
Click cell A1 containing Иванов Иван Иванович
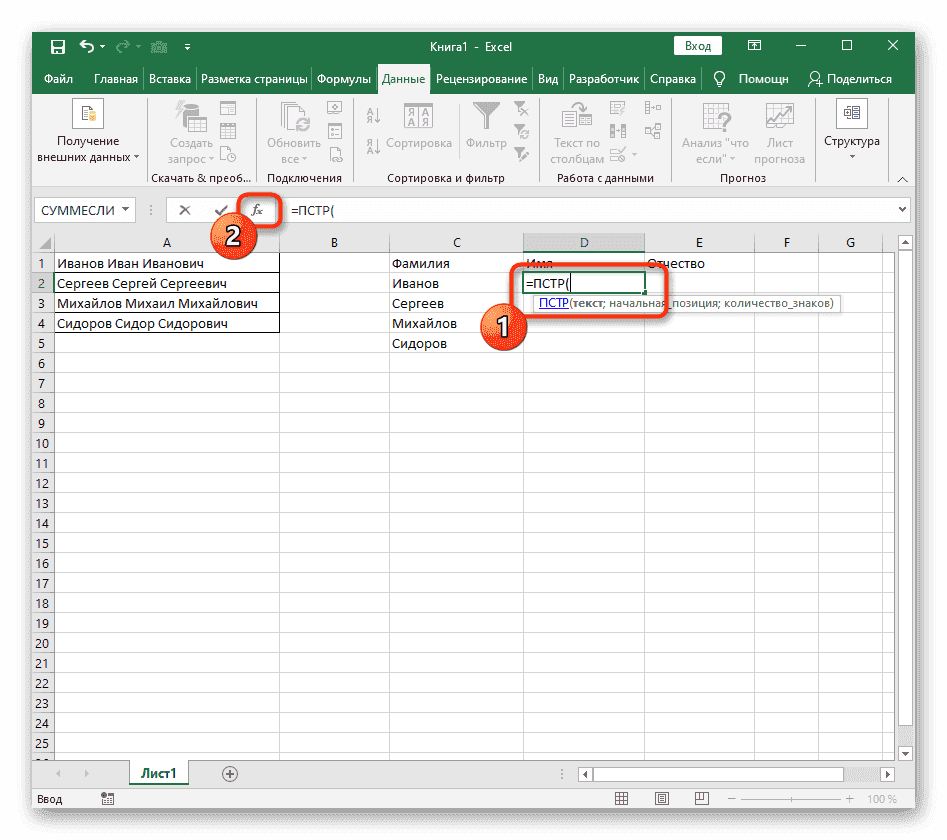[x=166, y=262]
